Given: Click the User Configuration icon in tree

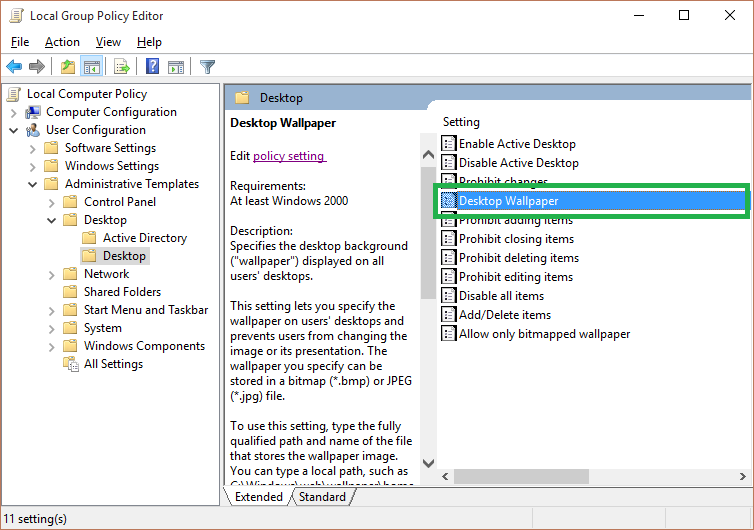Looking at the screenshot, I should [33, 130].
